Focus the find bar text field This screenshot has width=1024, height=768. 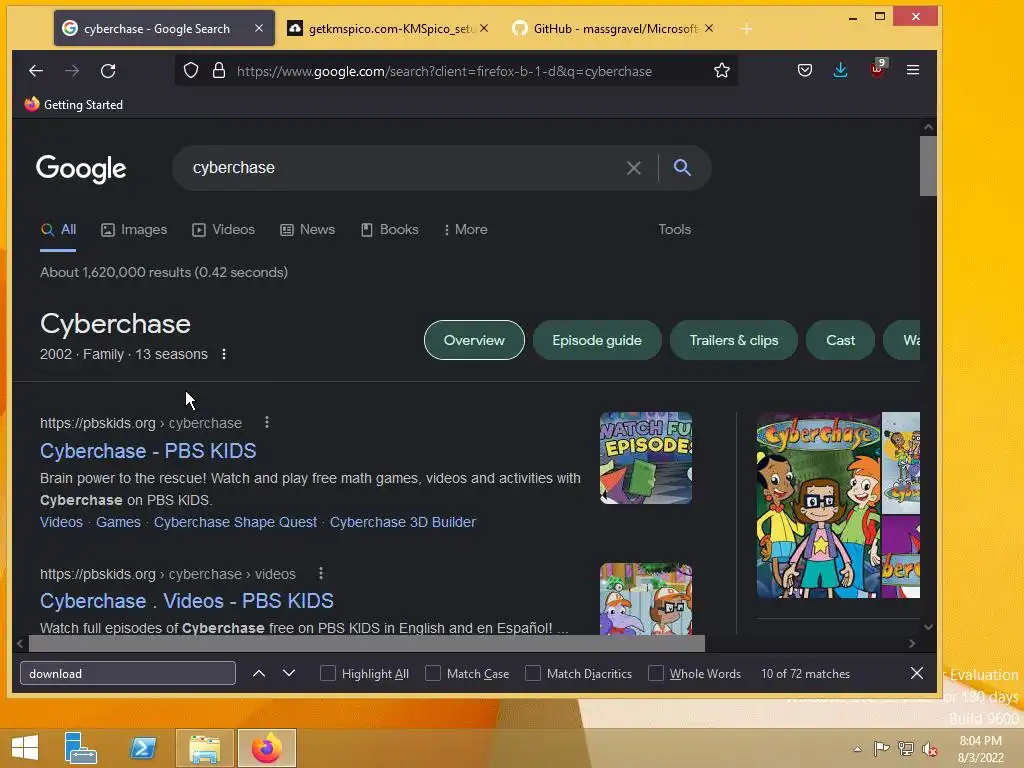click(128, 673)
